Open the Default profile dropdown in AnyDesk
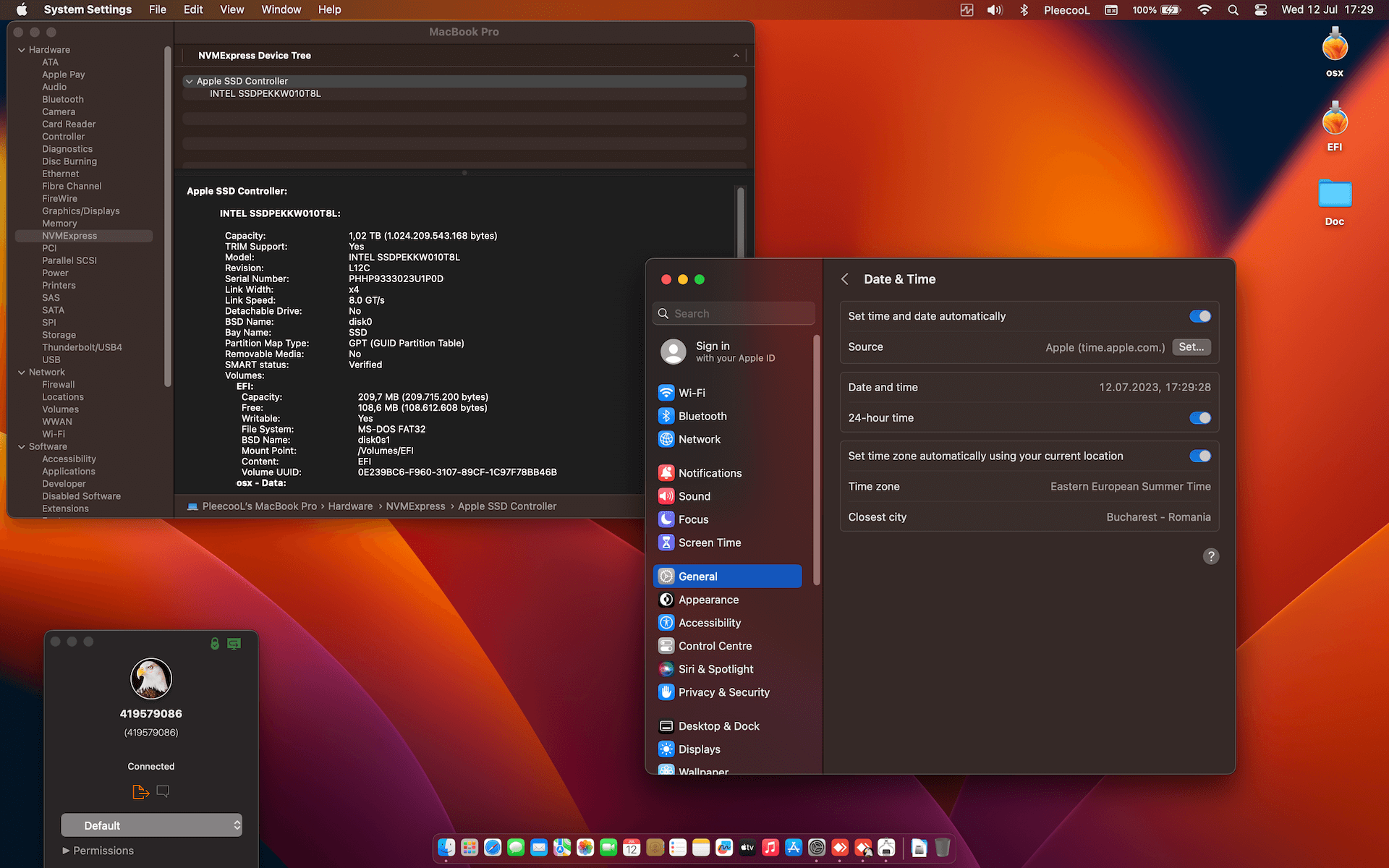Viewport: 1389px width, 868px height. 151,825
